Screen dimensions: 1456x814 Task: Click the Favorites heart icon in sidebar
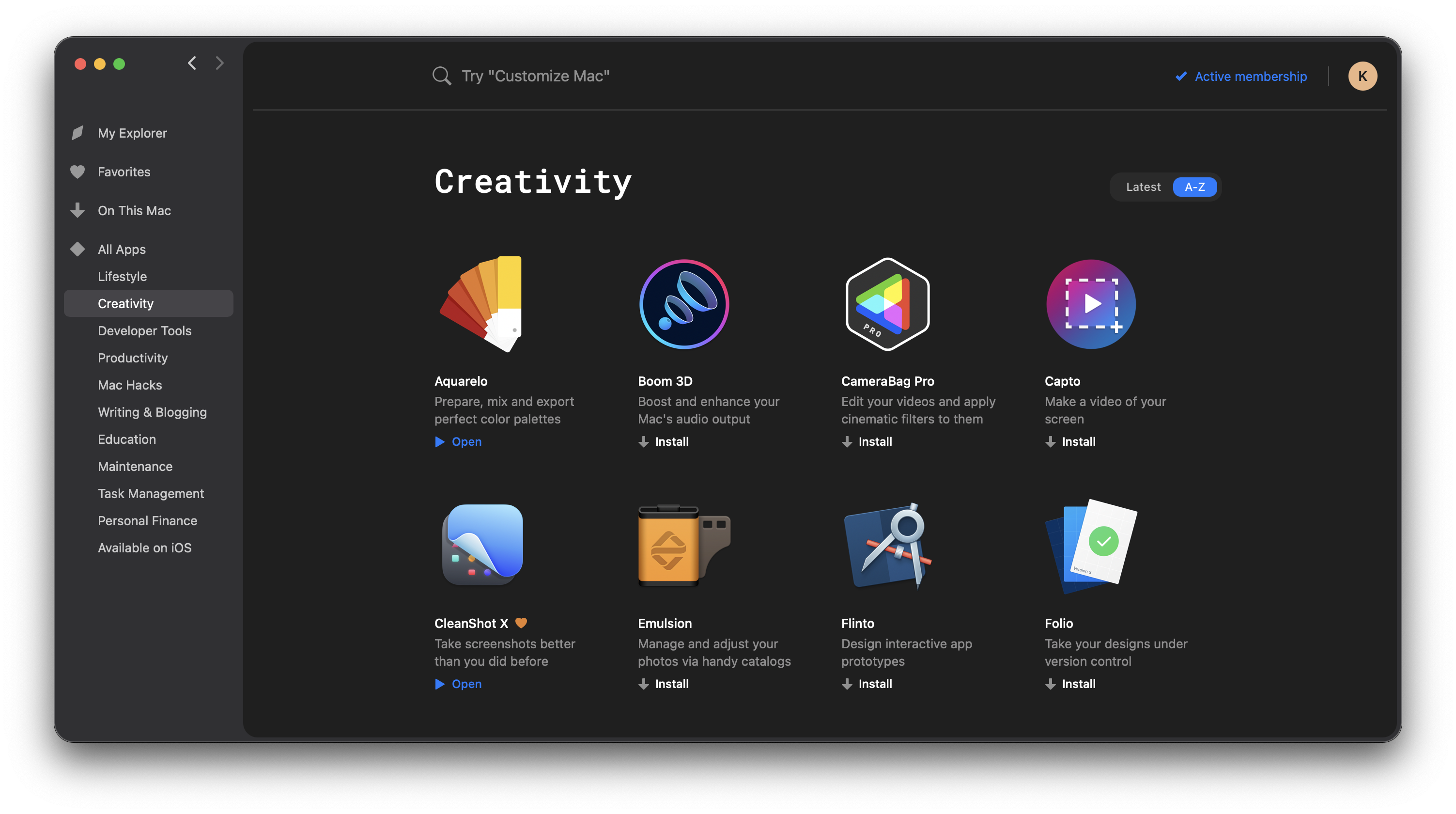coord(77,172)
